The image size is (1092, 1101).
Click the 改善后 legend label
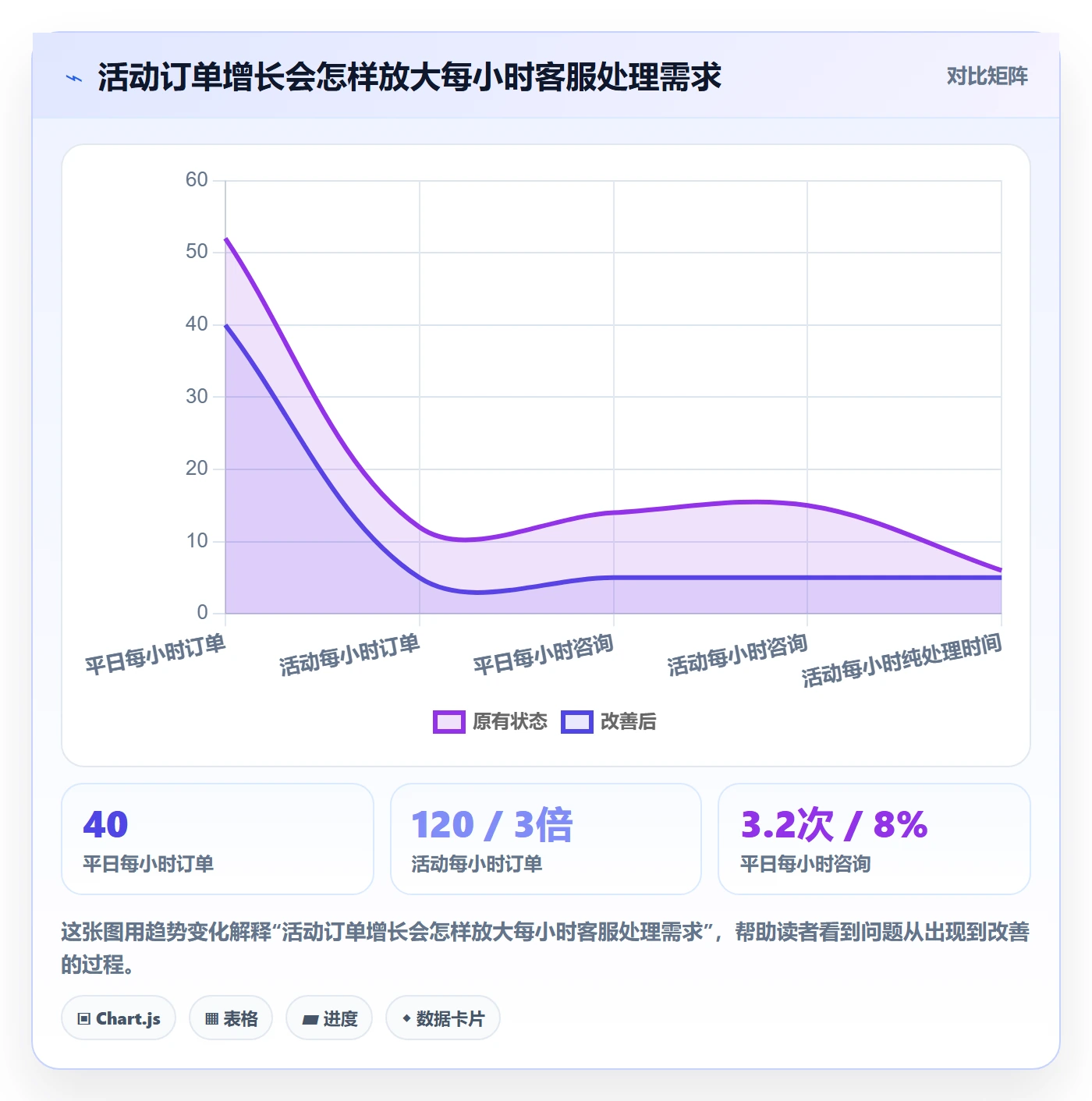629,721
